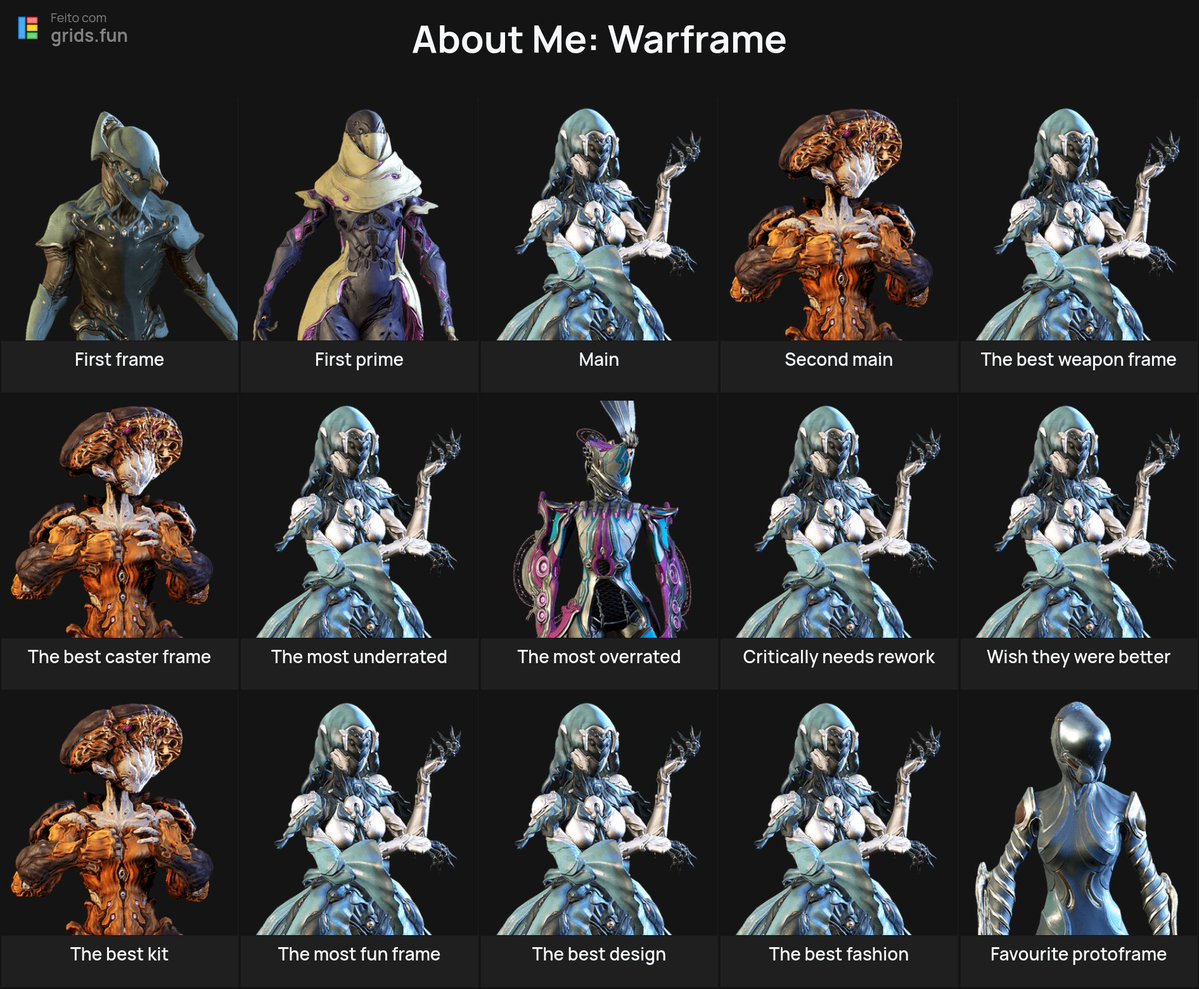The width and height of the screenshot is (1199, 989).
Task: Click 'The best caster frame' caption
Action: coord(119,657)
